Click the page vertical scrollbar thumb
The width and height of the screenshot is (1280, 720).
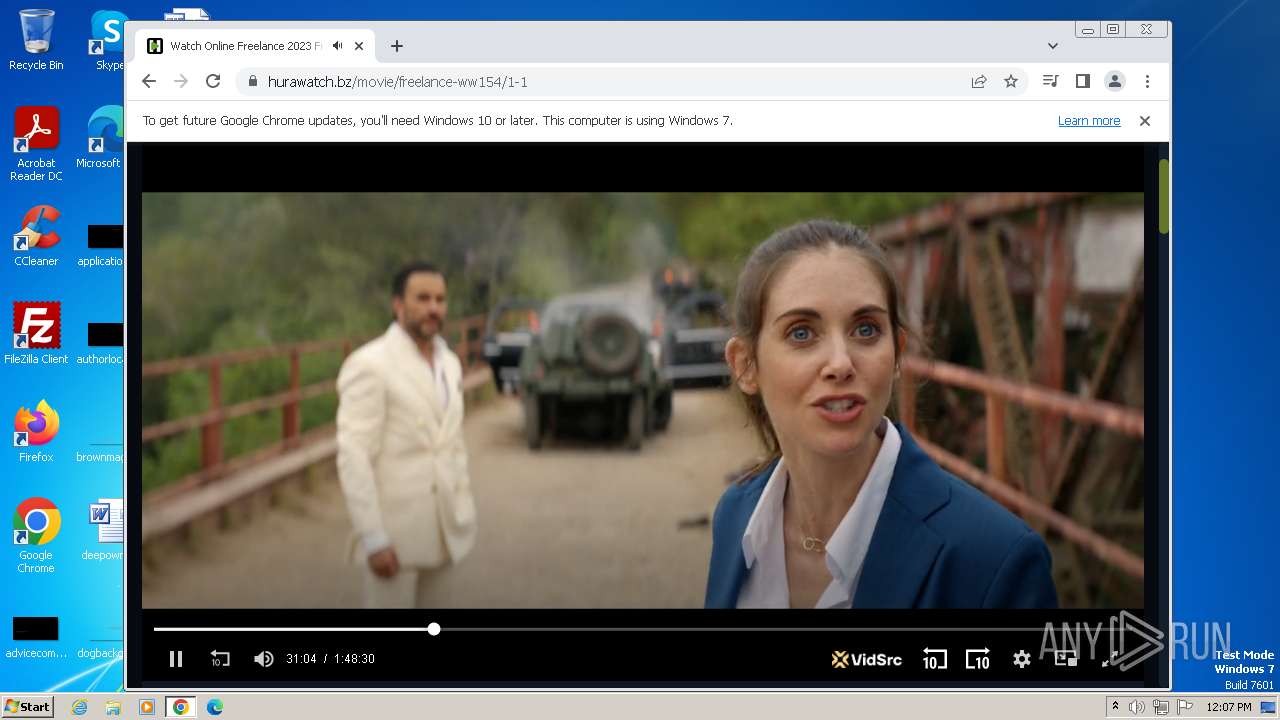(1164, 196)
